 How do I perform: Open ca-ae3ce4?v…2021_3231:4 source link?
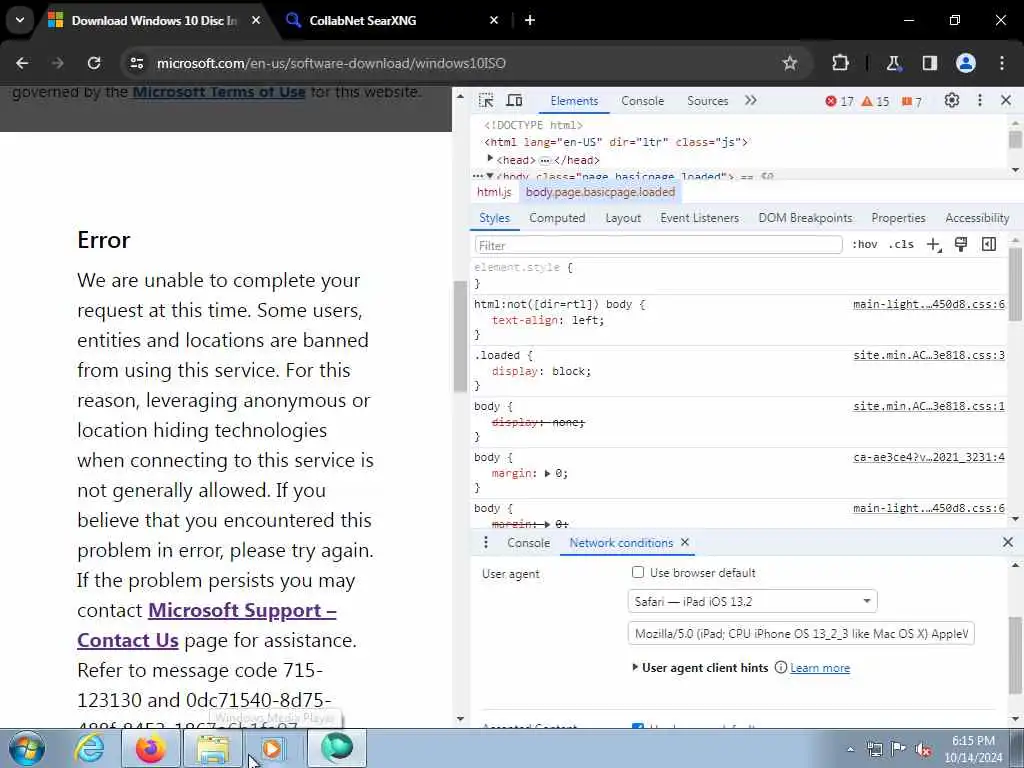point(929,457)
